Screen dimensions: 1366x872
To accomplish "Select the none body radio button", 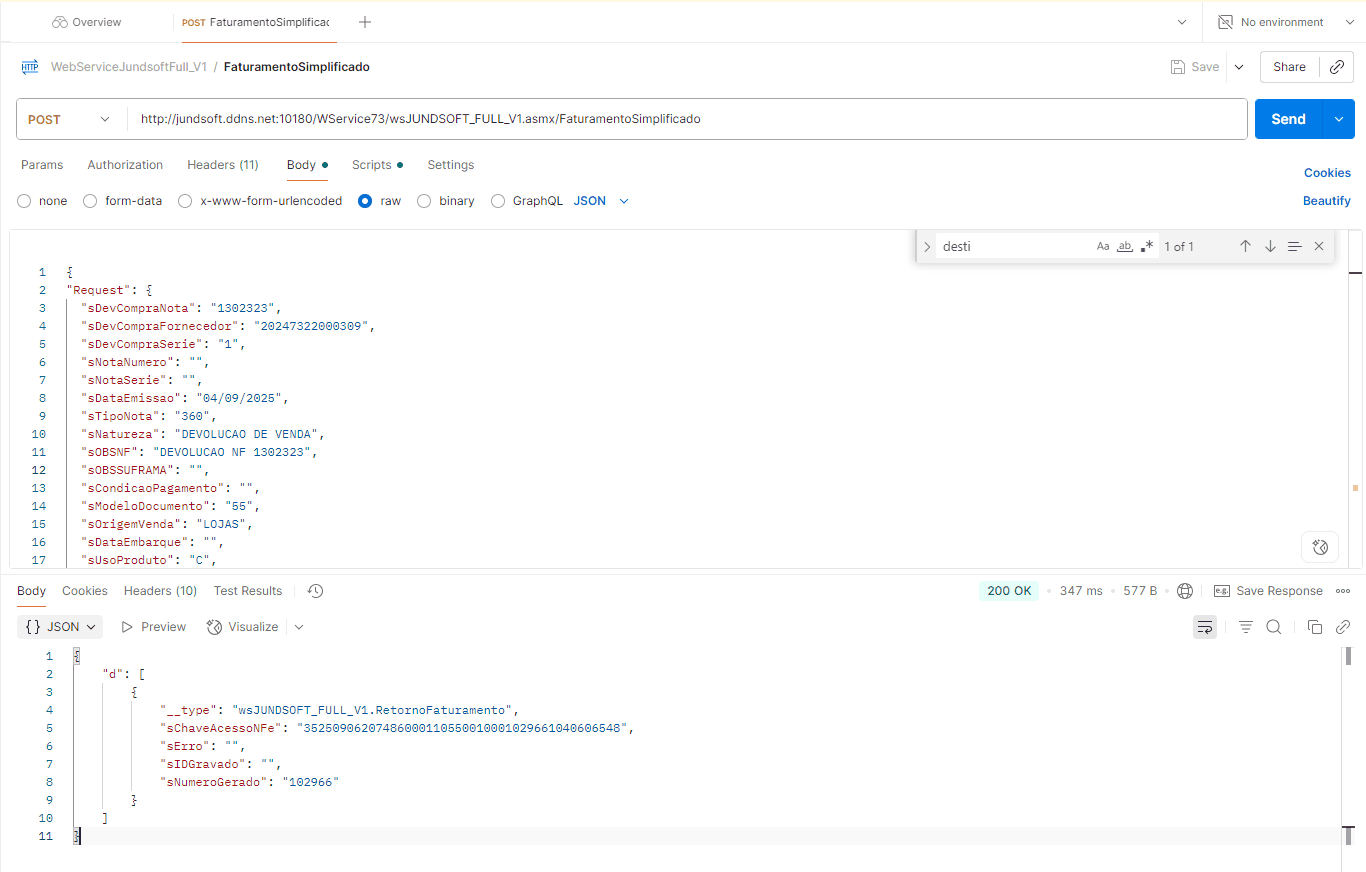I will pos(25,201).
